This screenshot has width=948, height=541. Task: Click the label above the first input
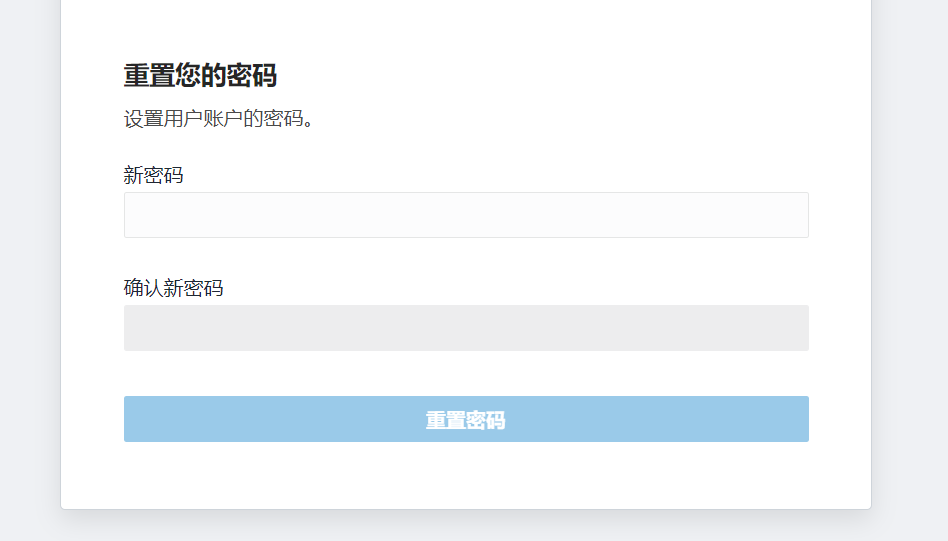(154, 176)
